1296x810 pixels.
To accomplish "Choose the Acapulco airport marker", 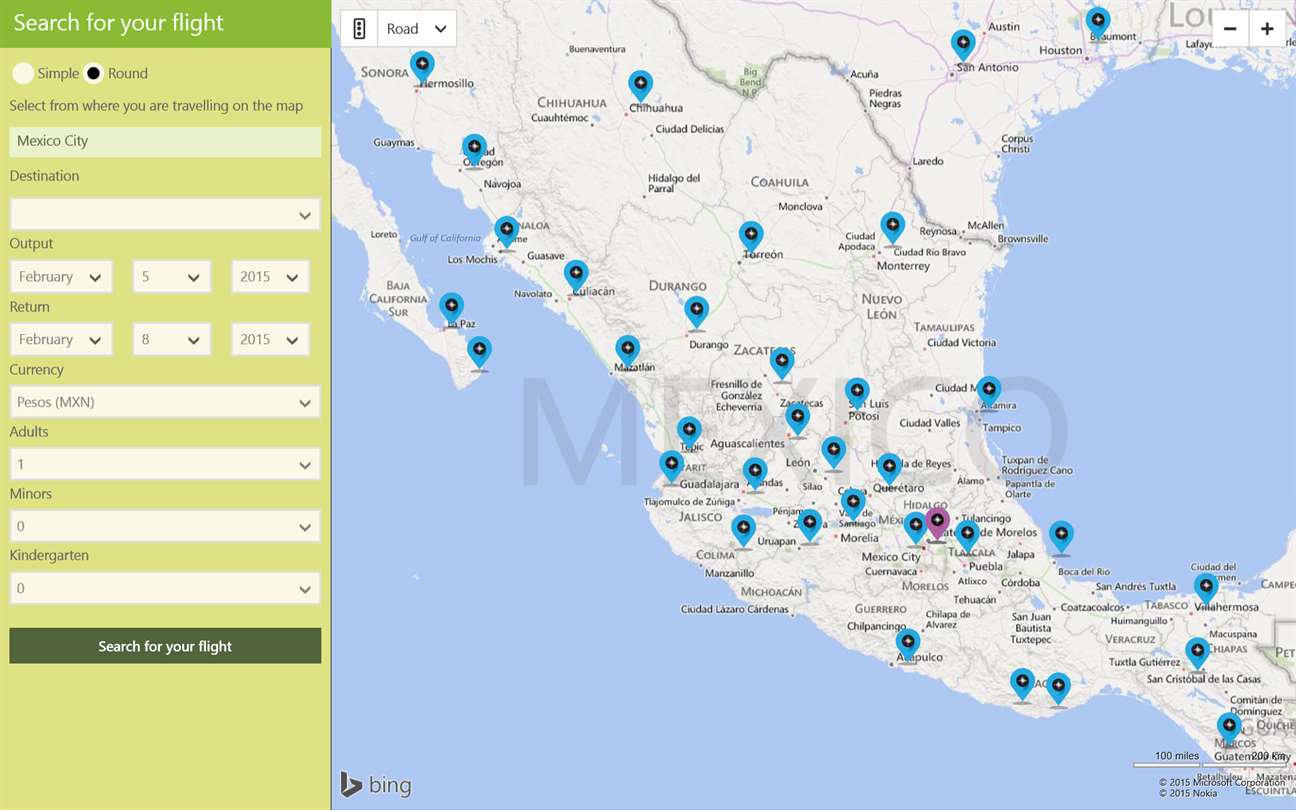I will click(908, 645).
